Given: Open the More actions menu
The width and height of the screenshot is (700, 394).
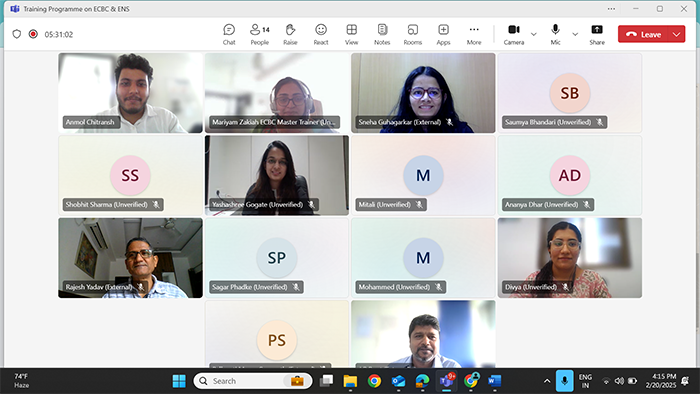Looking at the screenshot, I should 474,34.
